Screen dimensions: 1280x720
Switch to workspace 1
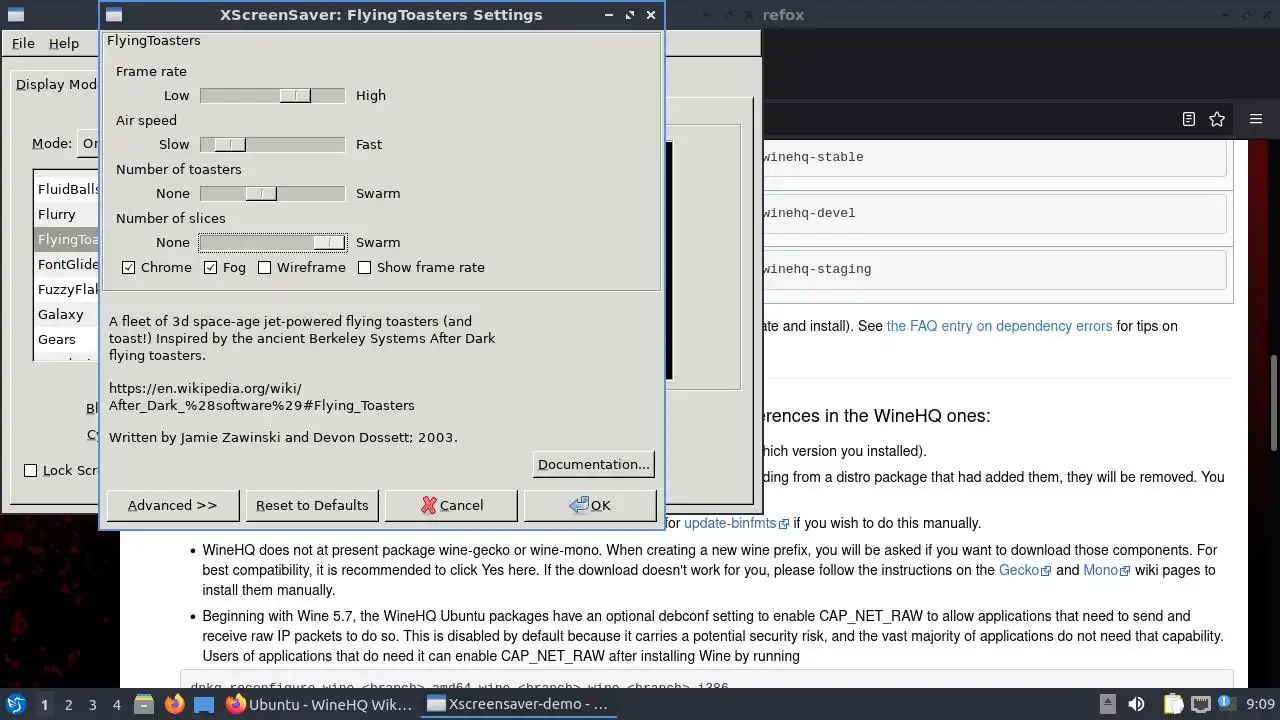[x=44, y=704]
